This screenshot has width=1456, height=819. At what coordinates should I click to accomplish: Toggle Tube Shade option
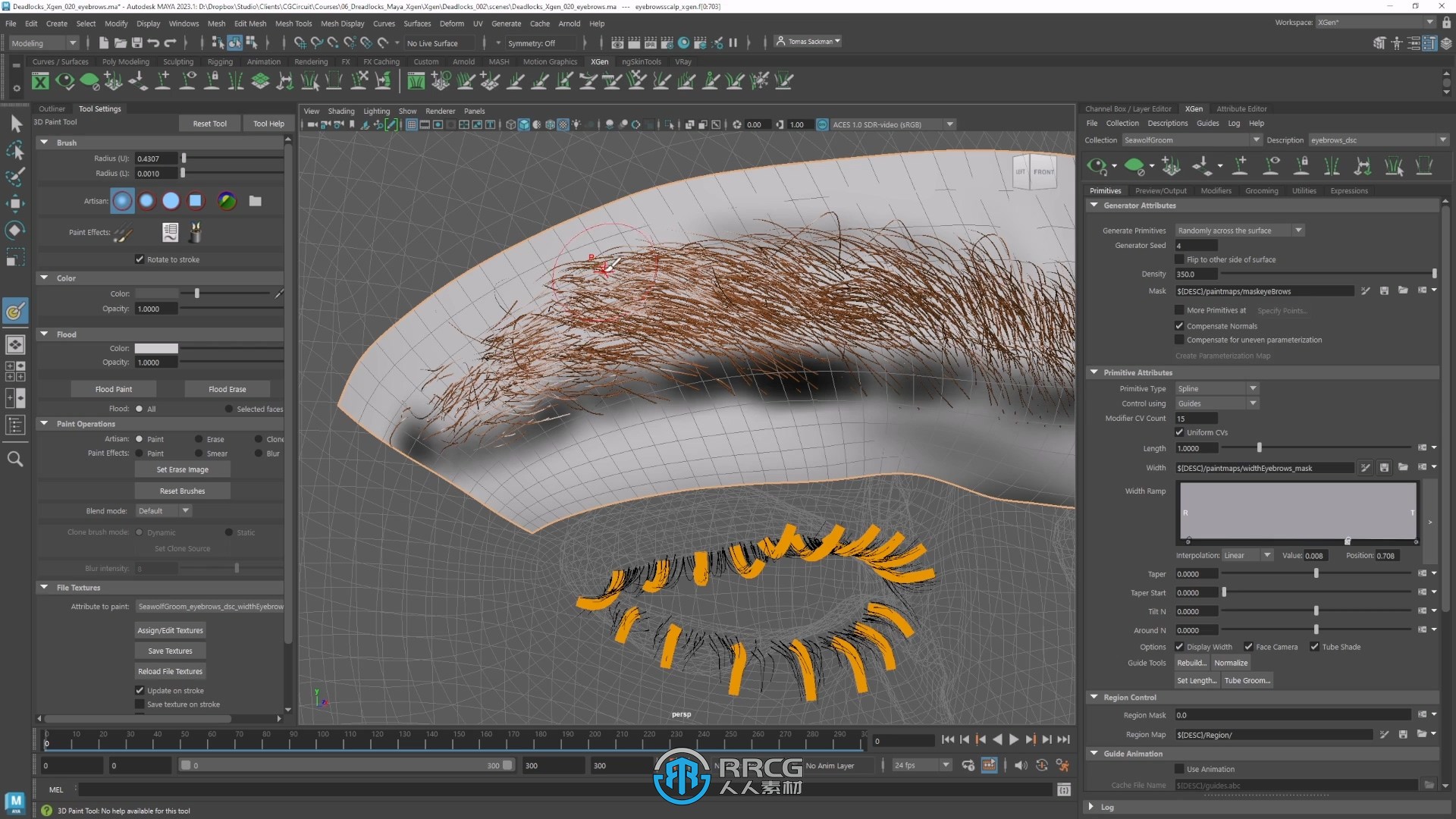[1314, 647]
